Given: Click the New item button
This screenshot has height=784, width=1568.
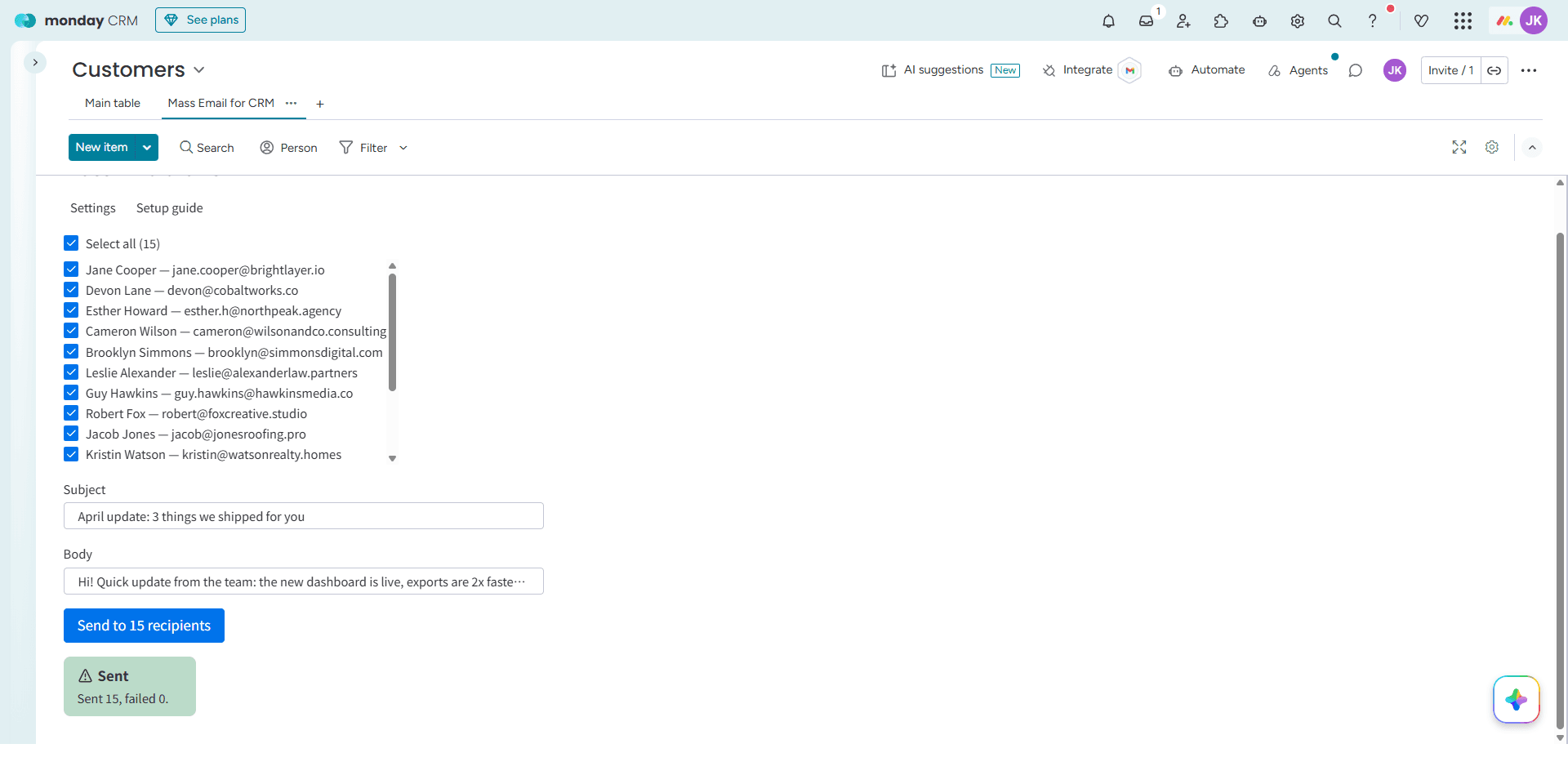Looking at the screenshot, I should (x=102, y=147).
